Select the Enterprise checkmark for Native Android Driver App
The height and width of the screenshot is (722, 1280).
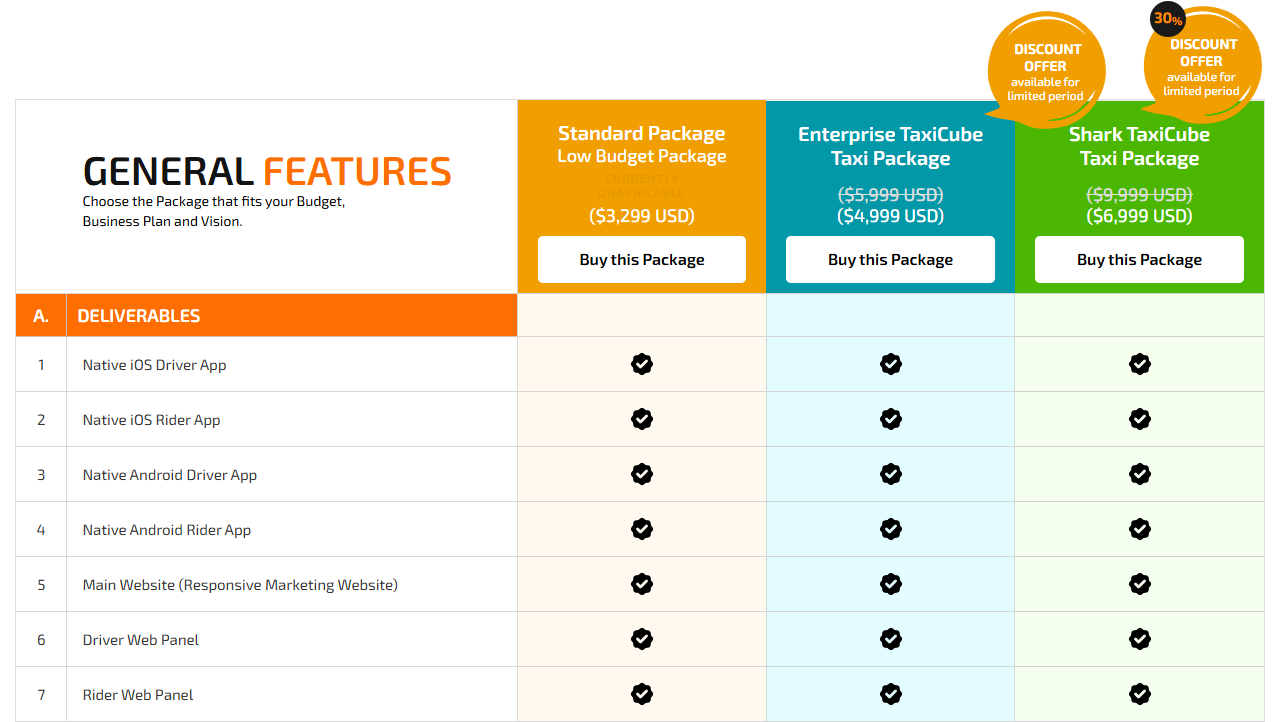point(889,474)
